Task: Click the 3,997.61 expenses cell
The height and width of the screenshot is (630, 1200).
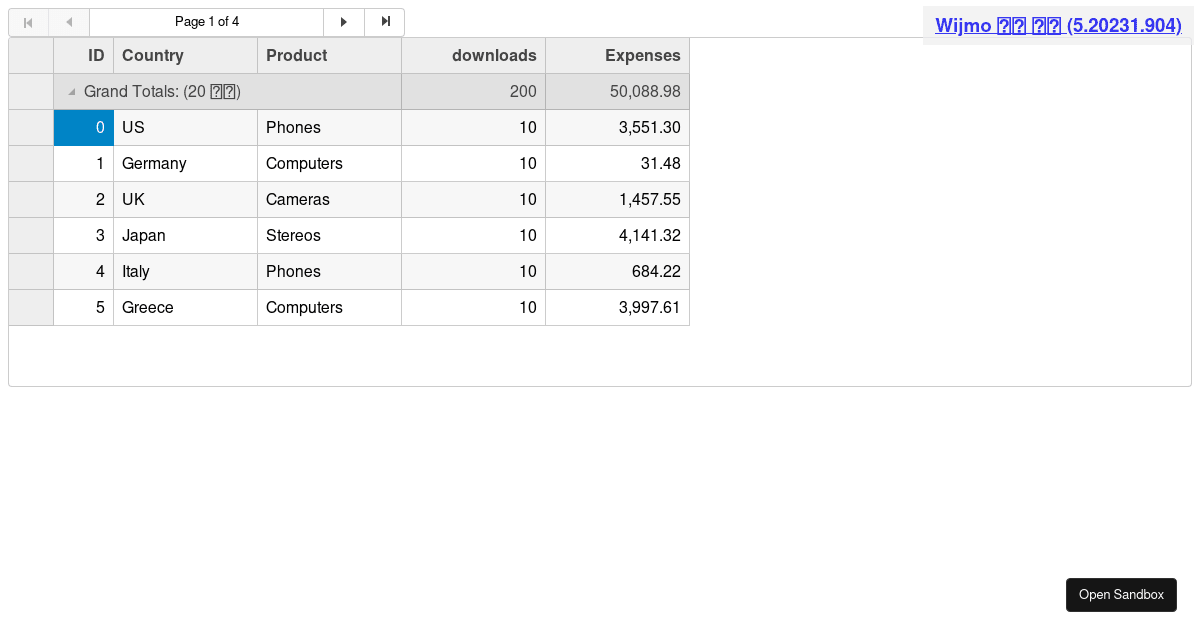Action: pos(617,308)
